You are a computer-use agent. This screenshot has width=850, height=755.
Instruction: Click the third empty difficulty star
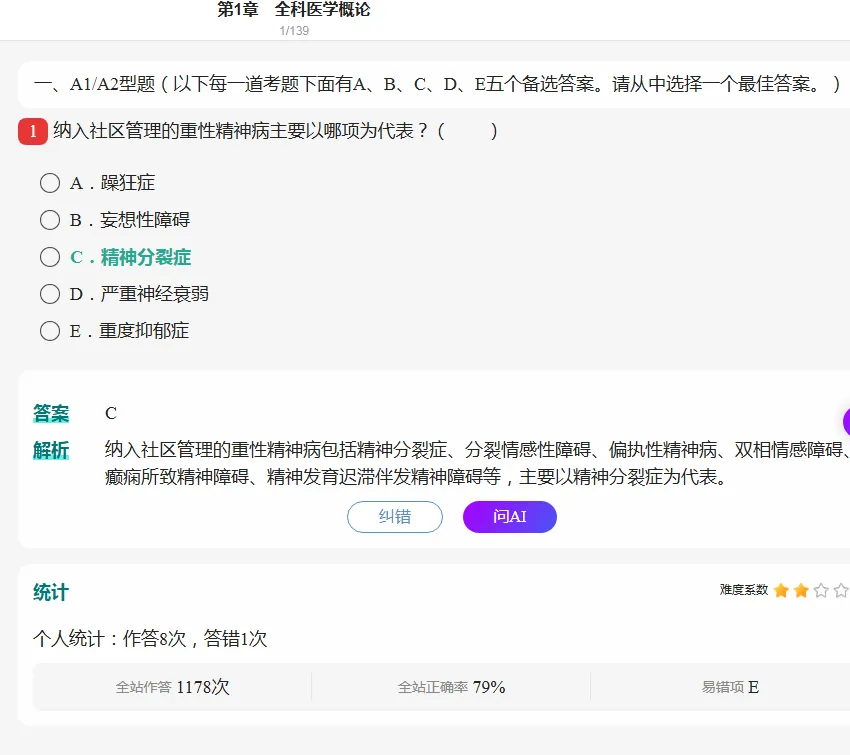coord(821,590)
